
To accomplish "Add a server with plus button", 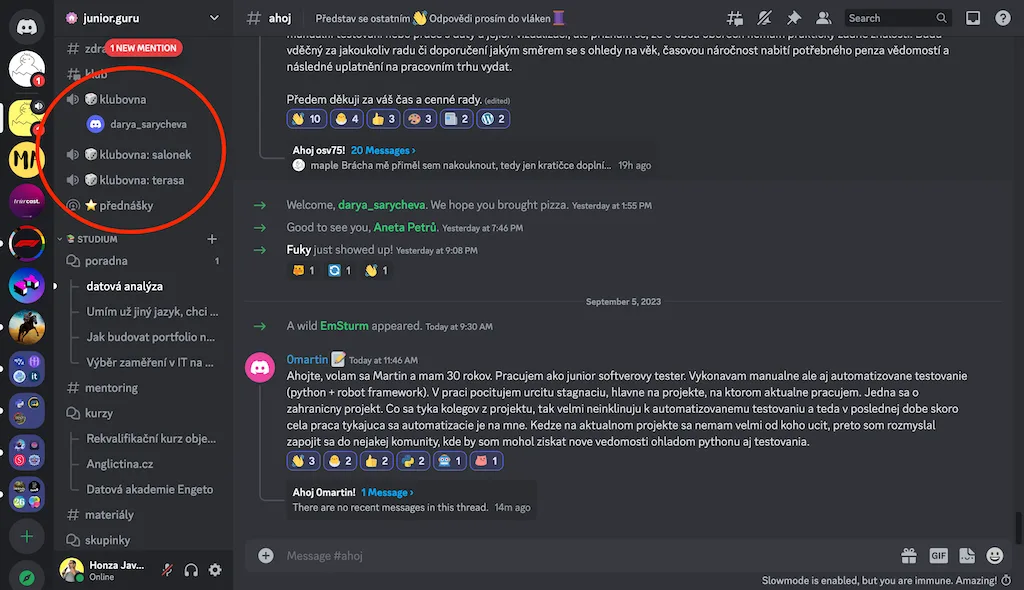I will [27, 537].
